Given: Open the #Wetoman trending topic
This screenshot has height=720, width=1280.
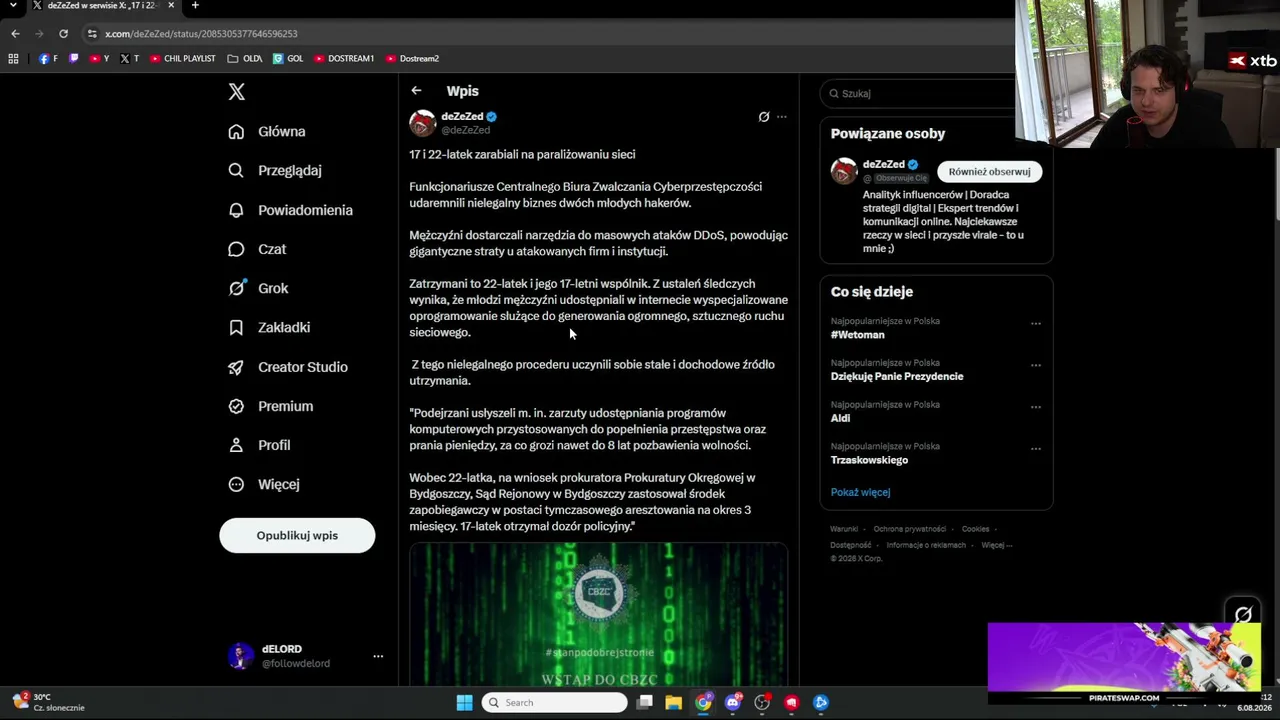Looking at the screenshot, I should tap(858, 335).
